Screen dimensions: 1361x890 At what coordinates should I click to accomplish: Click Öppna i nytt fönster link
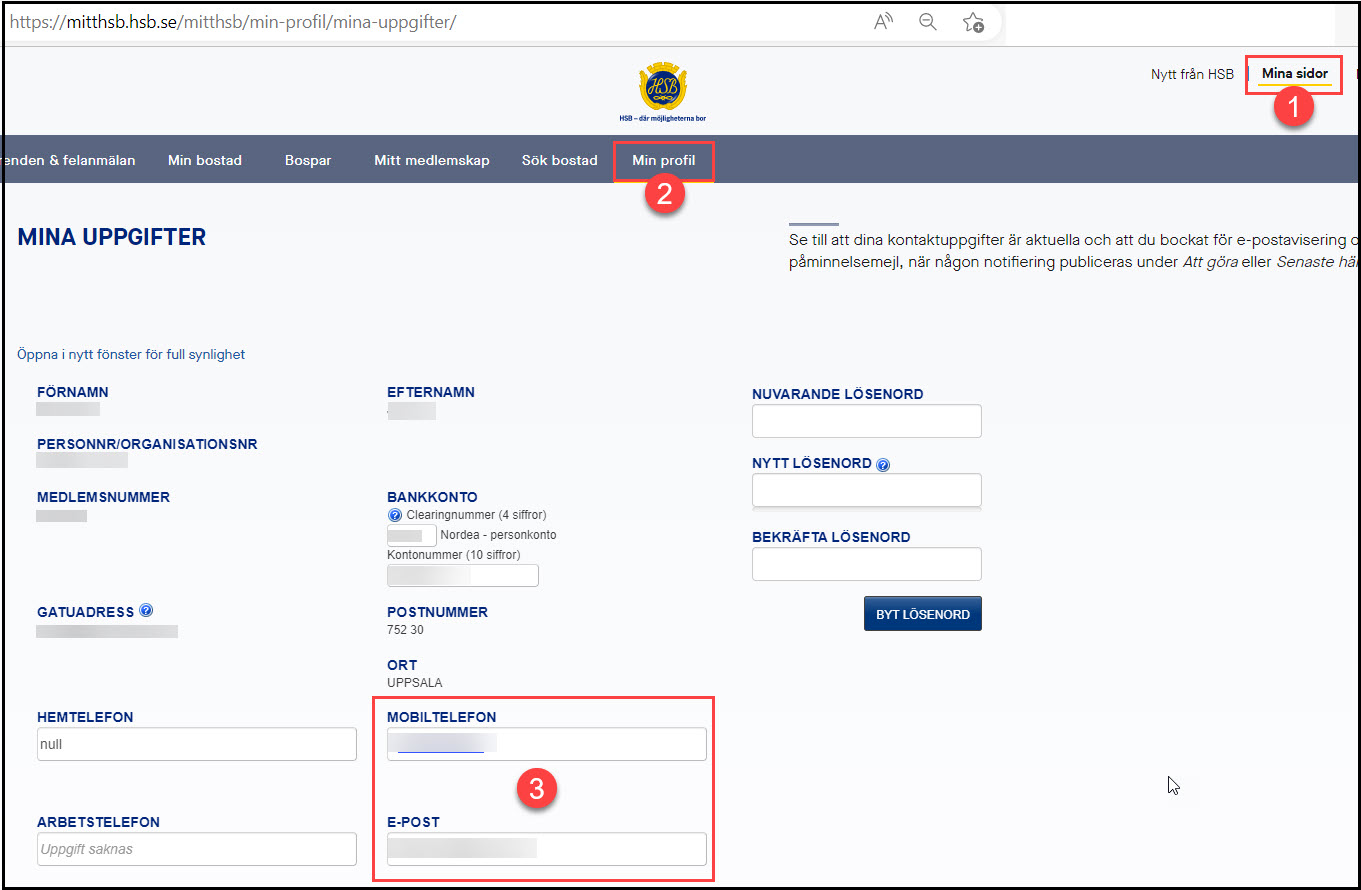click(x=131, y=354)
